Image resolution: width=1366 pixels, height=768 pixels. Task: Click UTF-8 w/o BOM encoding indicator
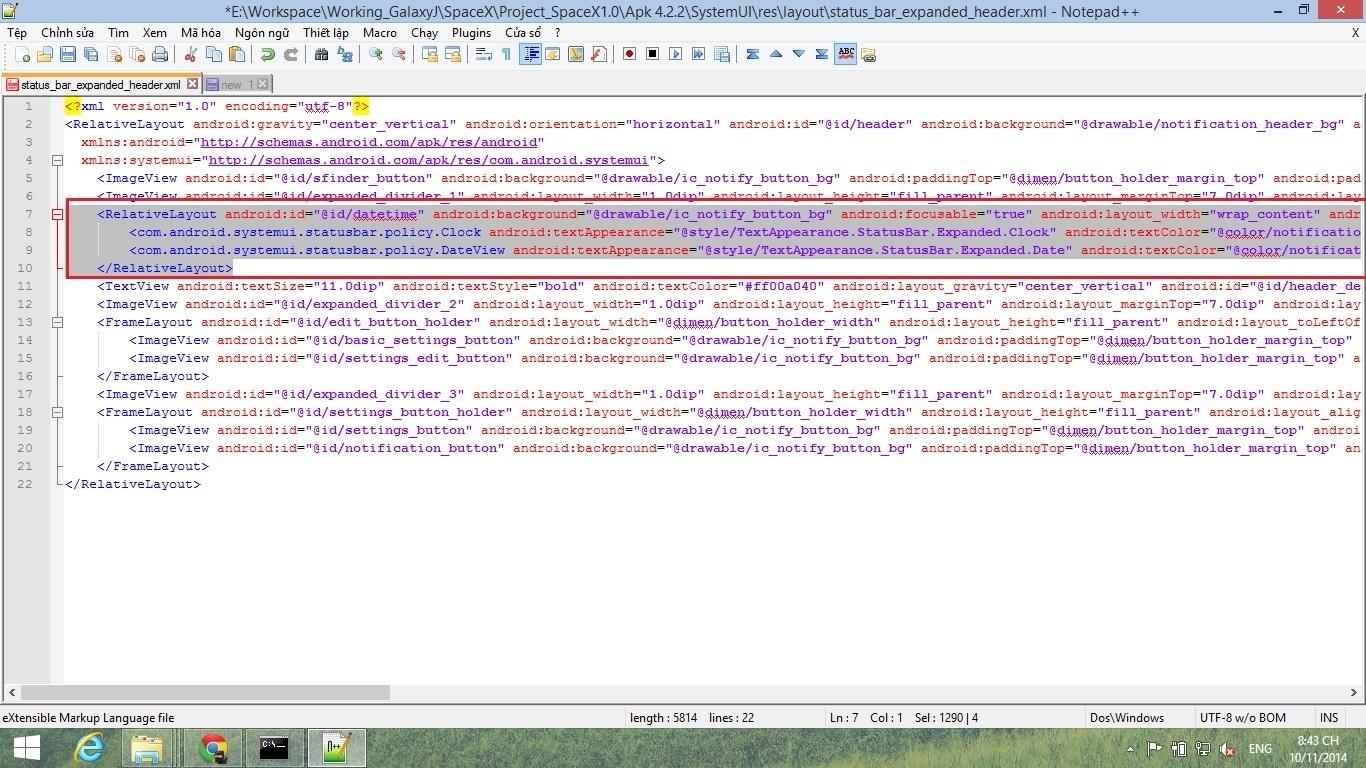click(x=1243, y=718)
